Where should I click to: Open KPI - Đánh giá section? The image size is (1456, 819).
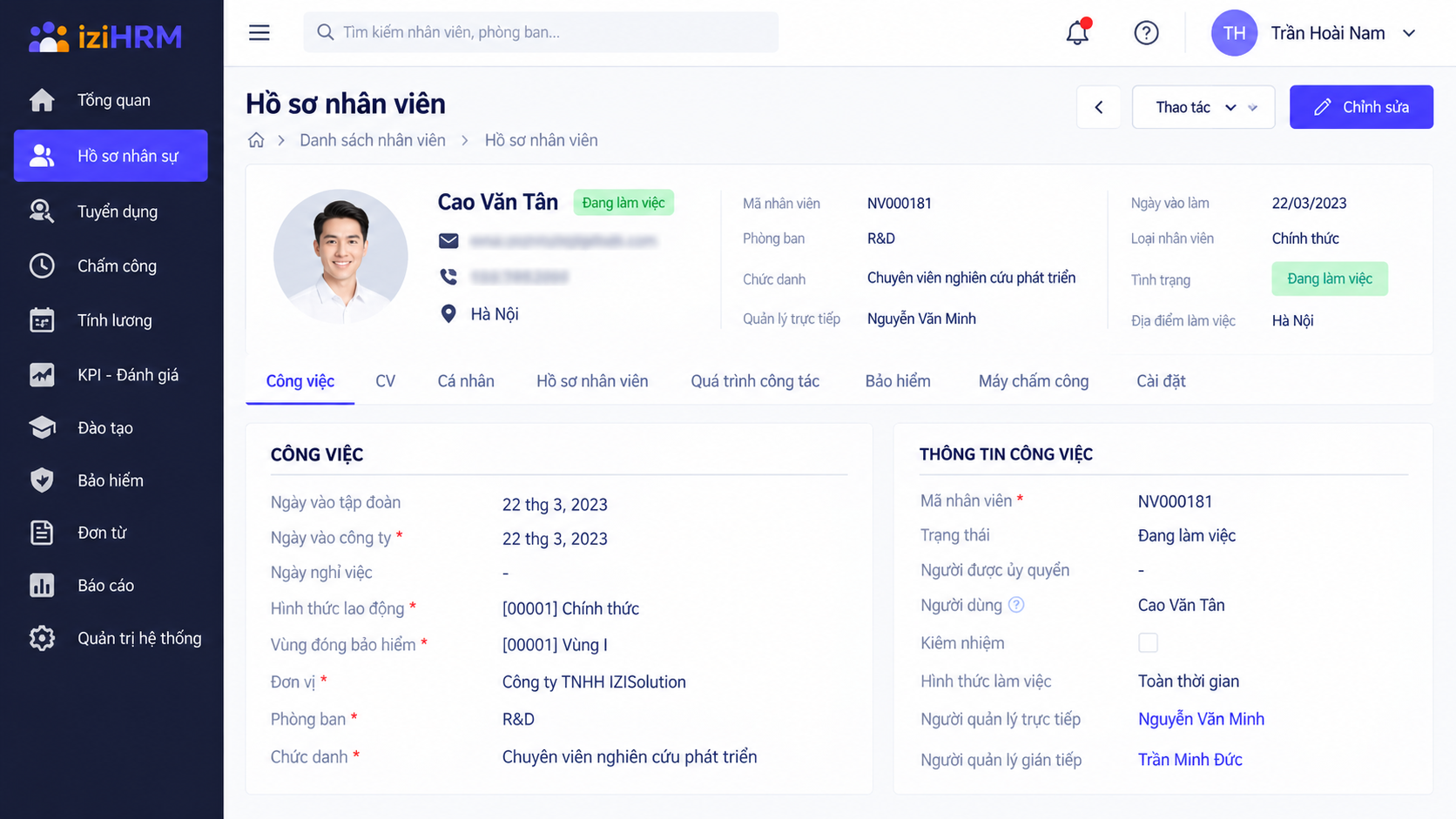point(111,375)
